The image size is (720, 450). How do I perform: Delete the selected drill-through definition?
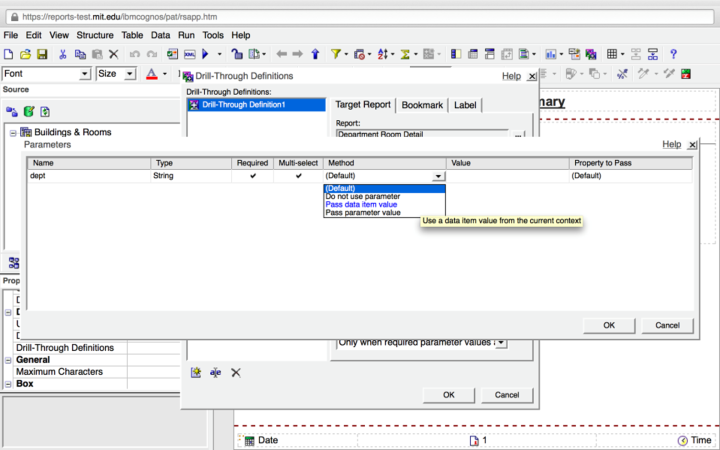pos(236,372)
